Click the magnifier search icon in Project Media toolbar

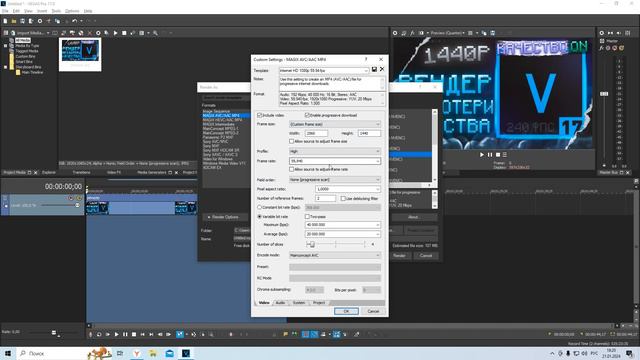tap(156, 33)
